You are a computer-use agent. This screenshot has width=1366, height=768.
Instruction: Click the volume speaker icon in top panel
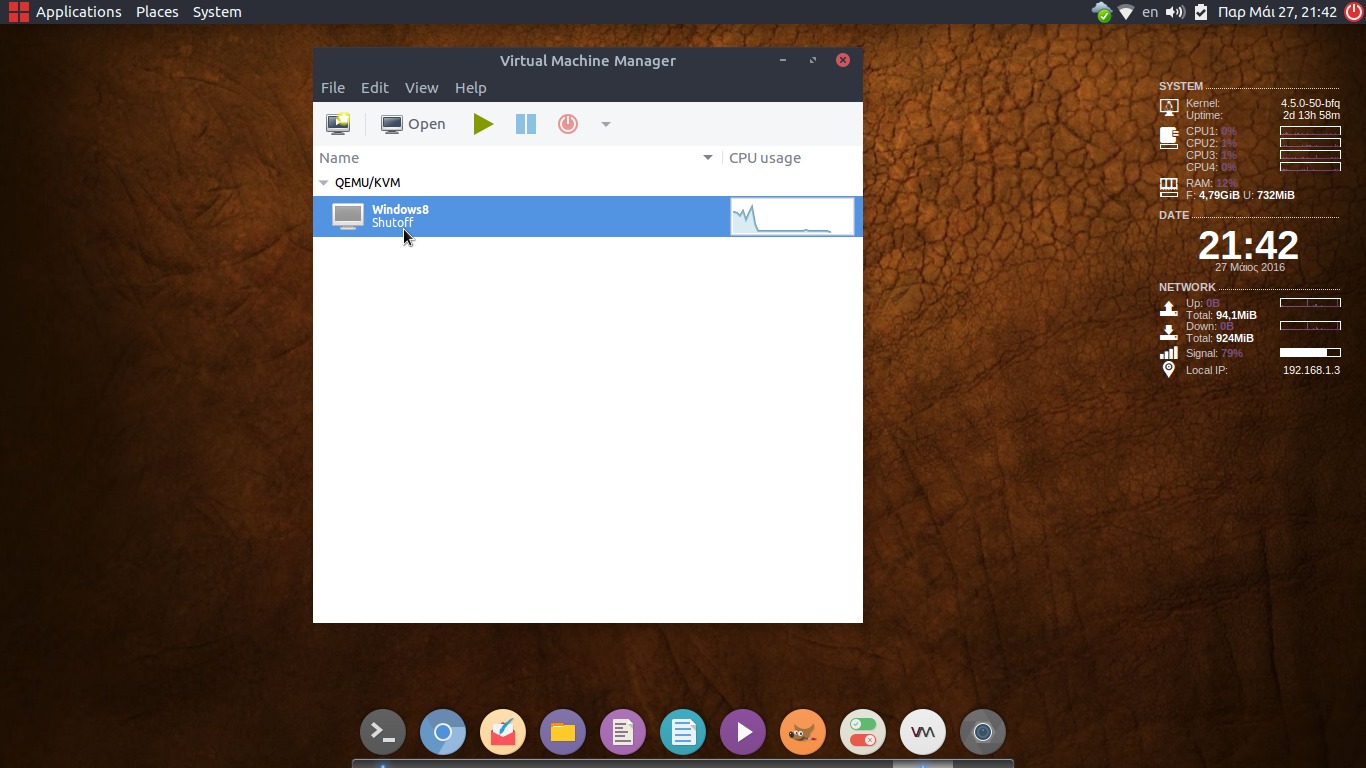click(x=1175, y=12)
